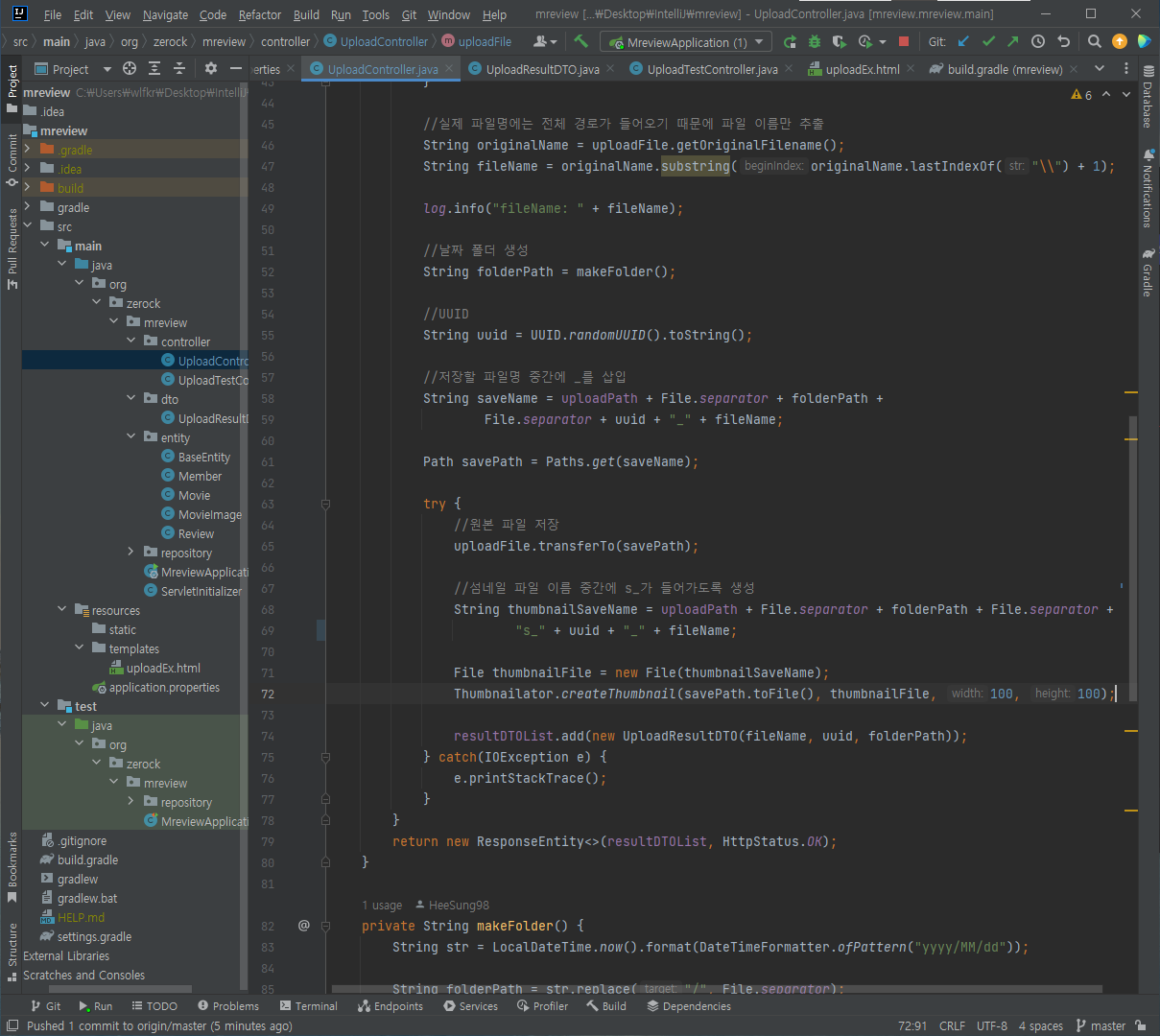This screenshot has width=1160, height=1036.
Task: Open the MreviewApplication (1) run configuration dropdown
Action: 686,42
